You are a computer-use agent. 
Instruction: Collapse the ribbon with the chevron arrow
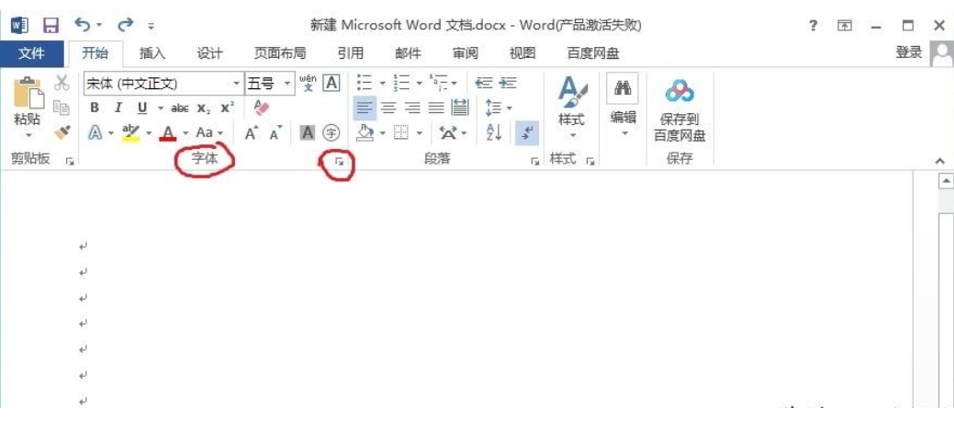[939, 161]
